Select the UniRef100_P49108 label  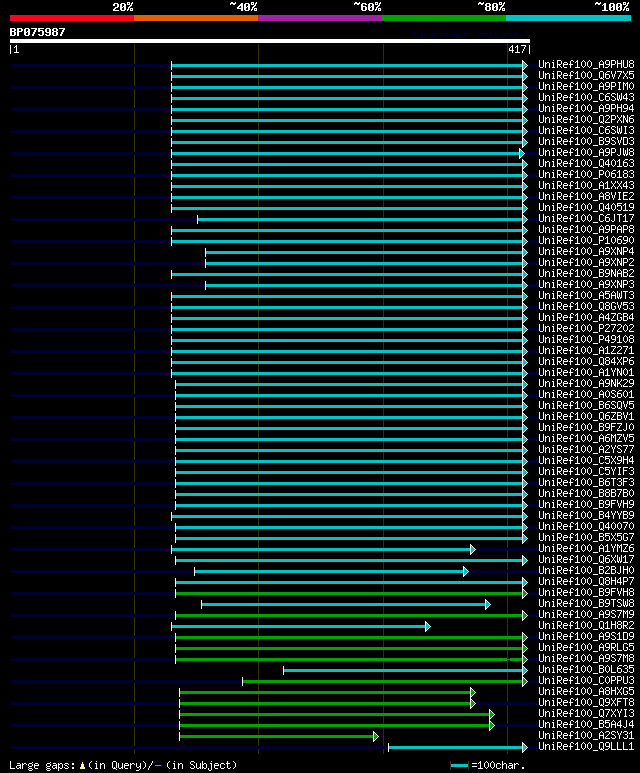(x=586, y=339)
